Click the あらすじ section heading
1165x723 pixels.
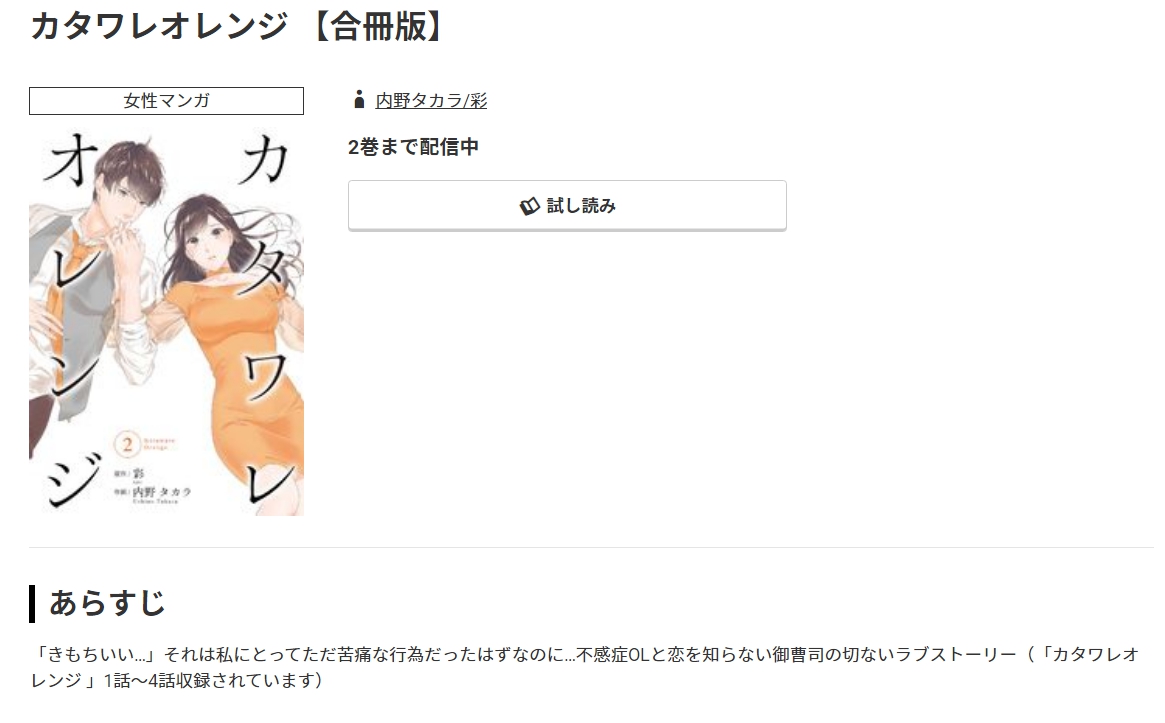click(107, 603)
